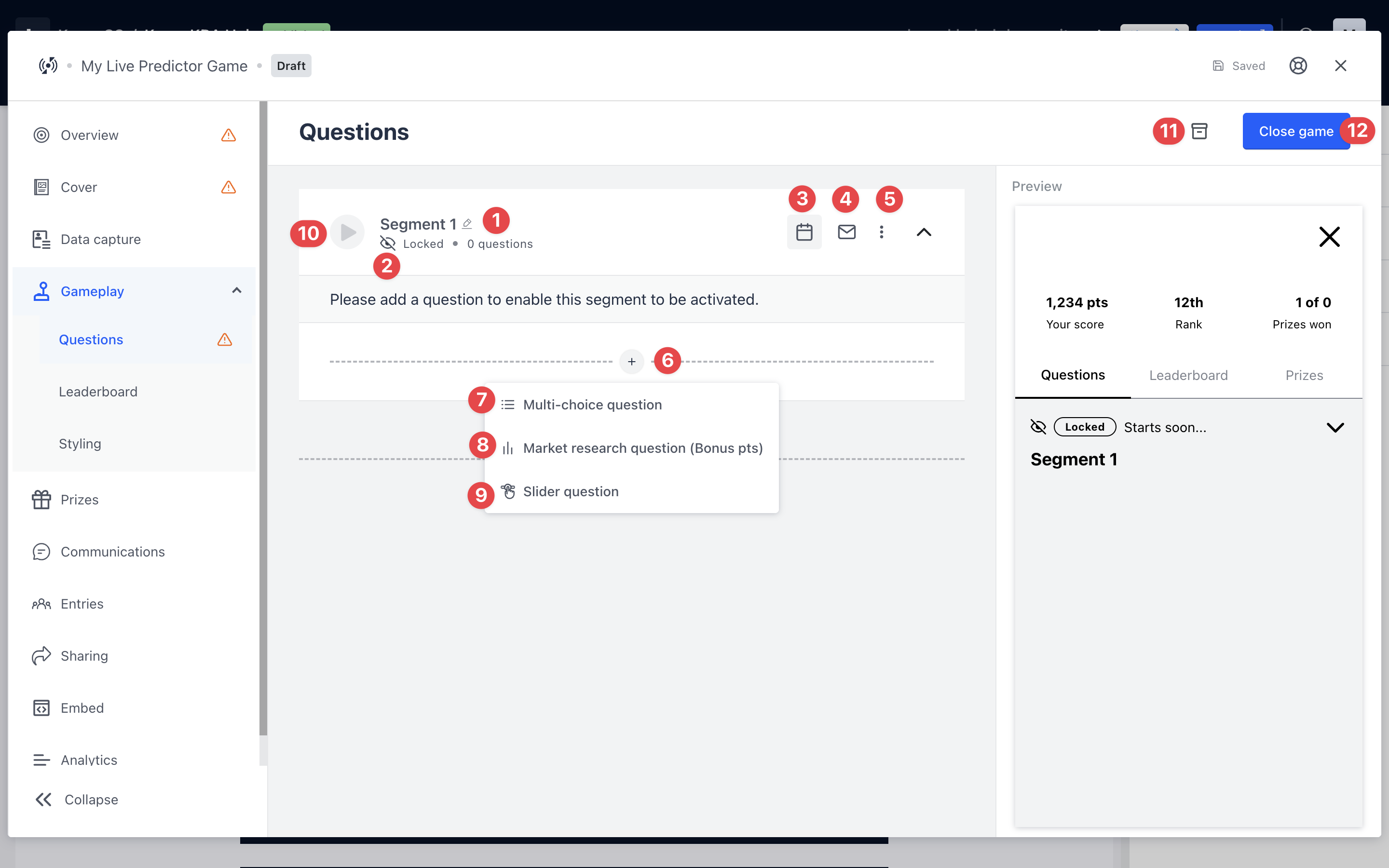Switch to the Leaderboard preview tab
The width and height of the screenshot is (1389, 868).
(1188, 376)
